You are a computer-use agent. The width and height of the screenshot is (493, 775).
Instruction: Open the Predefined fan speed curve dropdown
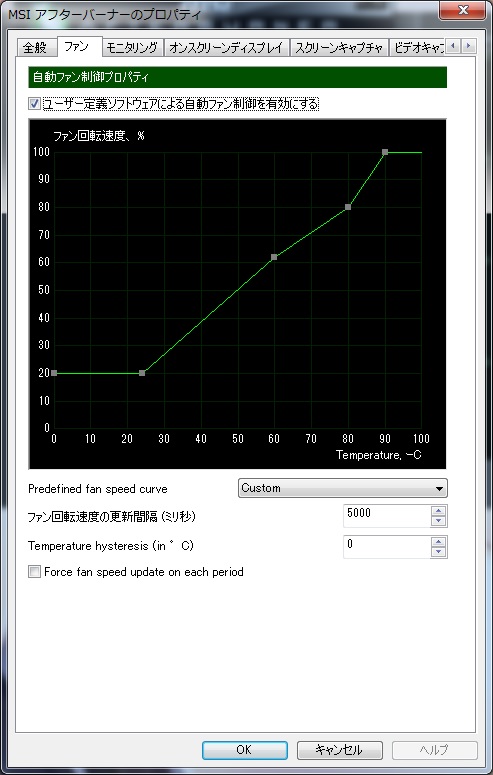(343, 488)
